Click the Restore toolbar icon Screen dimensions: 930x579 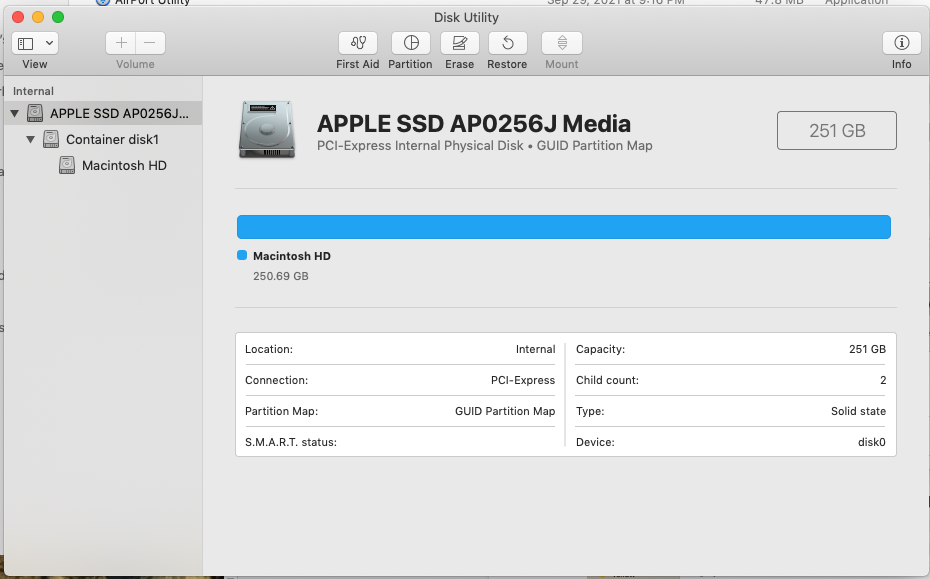[508, 43]
